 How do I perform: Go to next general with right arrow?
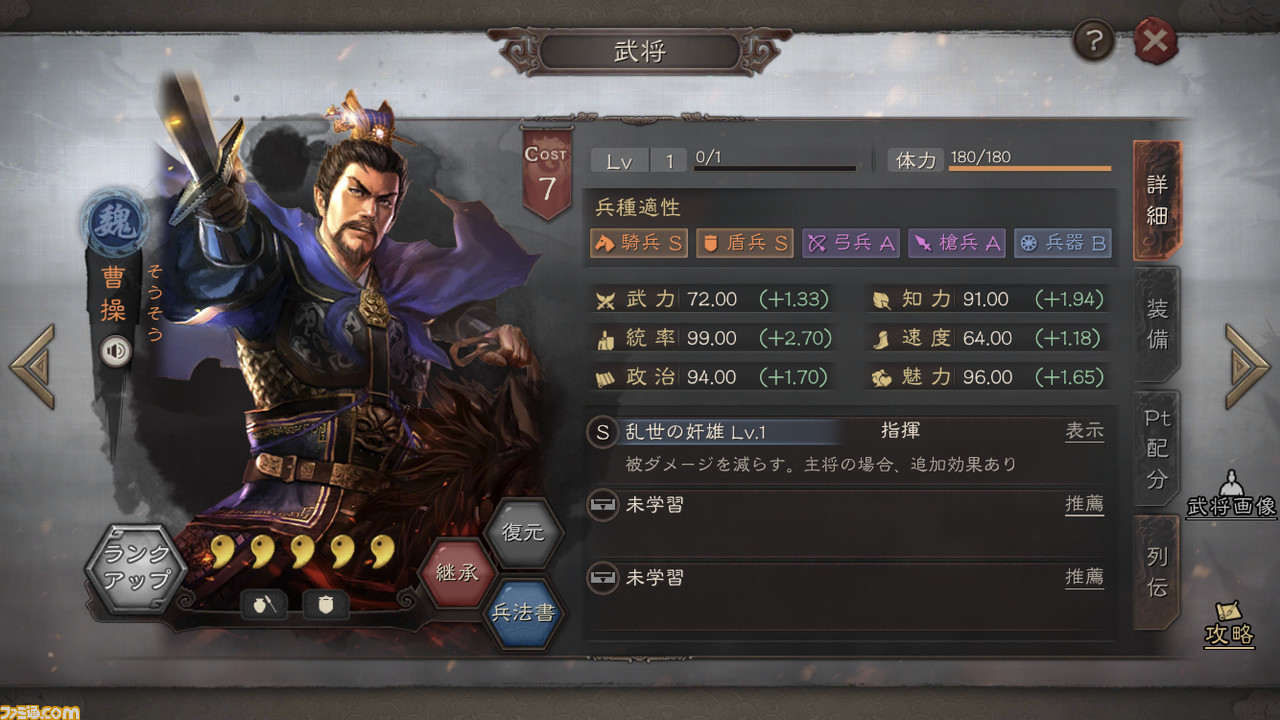[1247, 366]
